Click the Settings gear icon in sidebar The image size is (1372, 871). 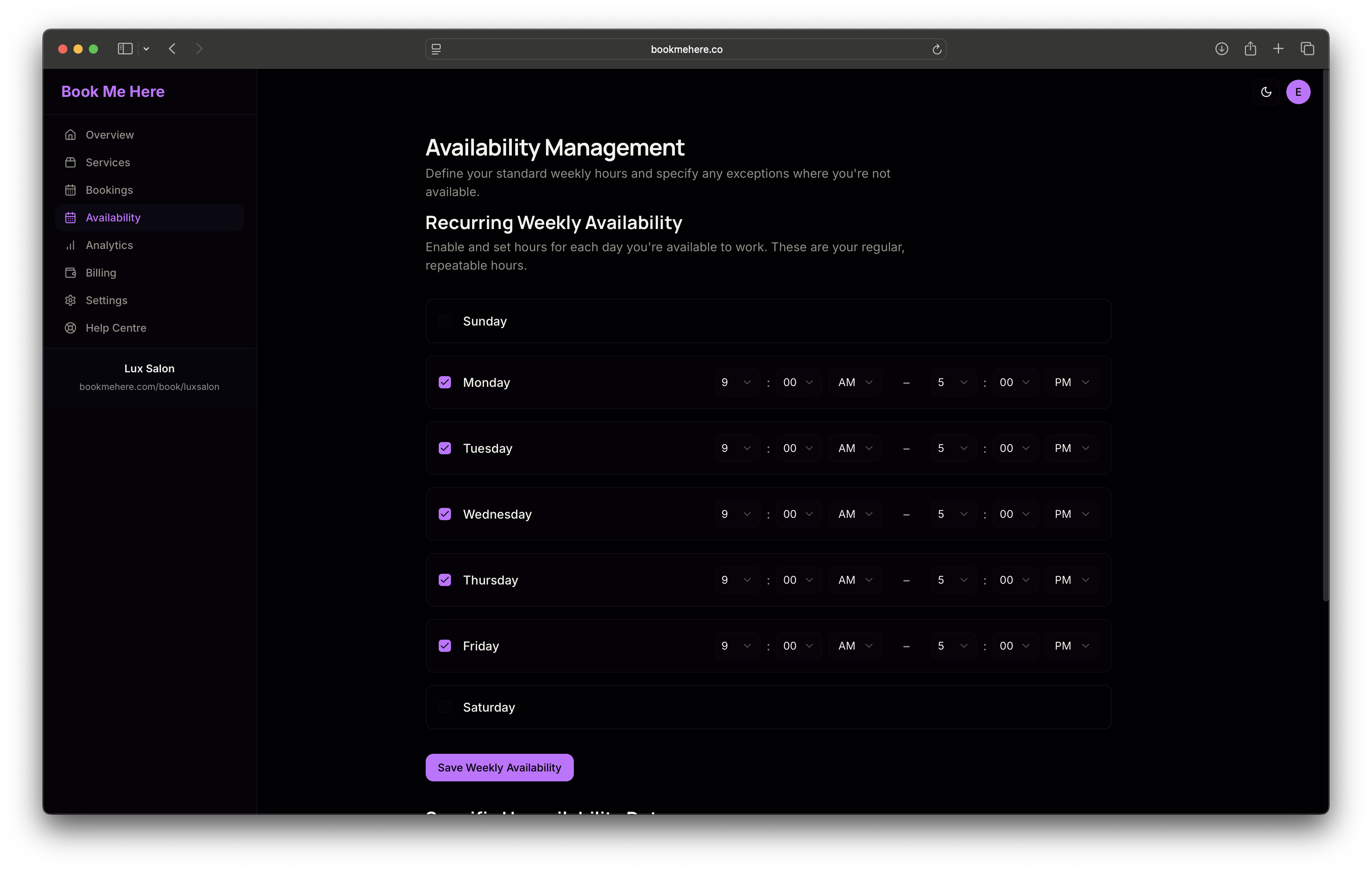(71, 300)
